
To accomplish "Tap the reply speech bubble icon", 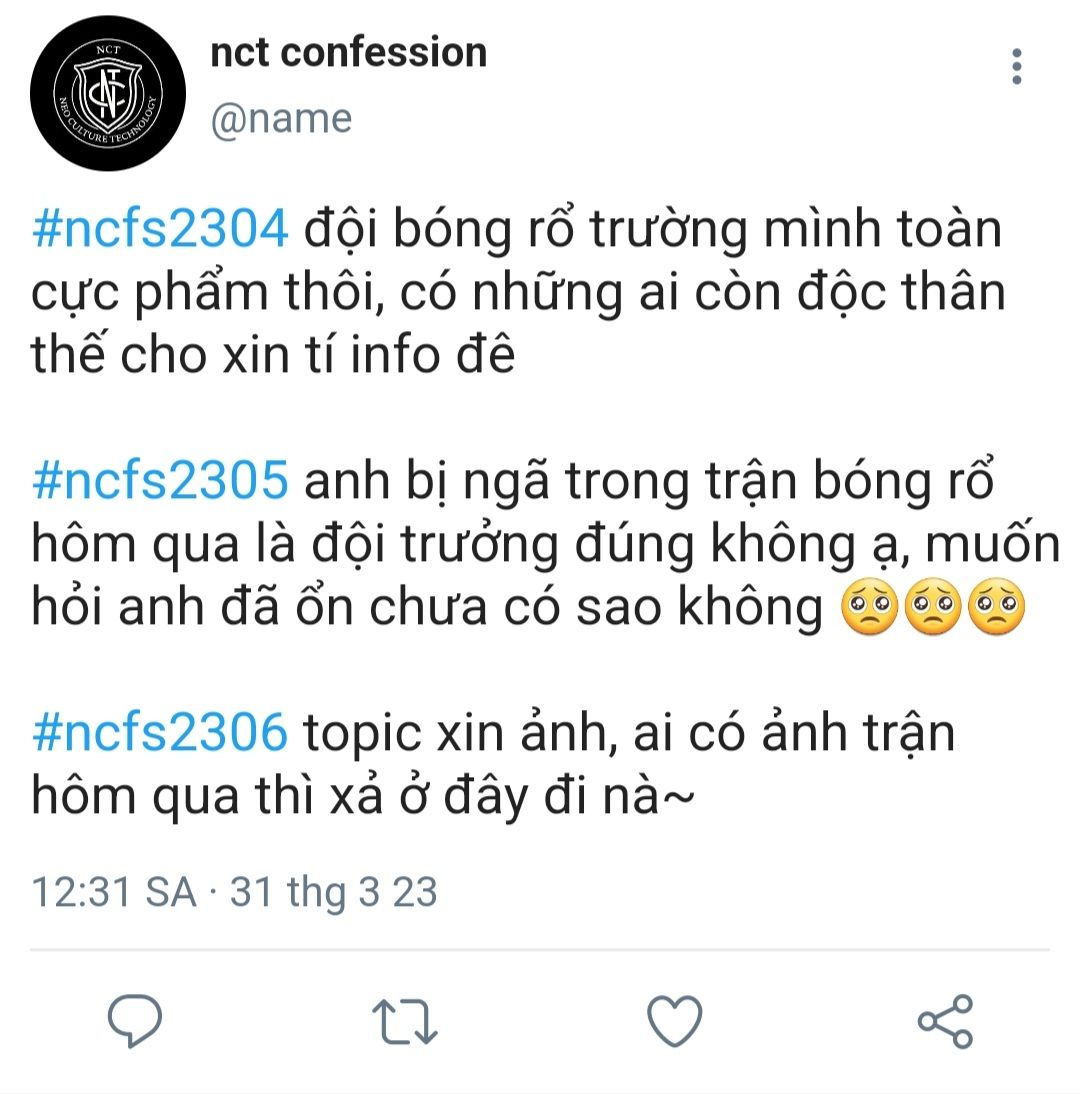I will coord(135,1020).
